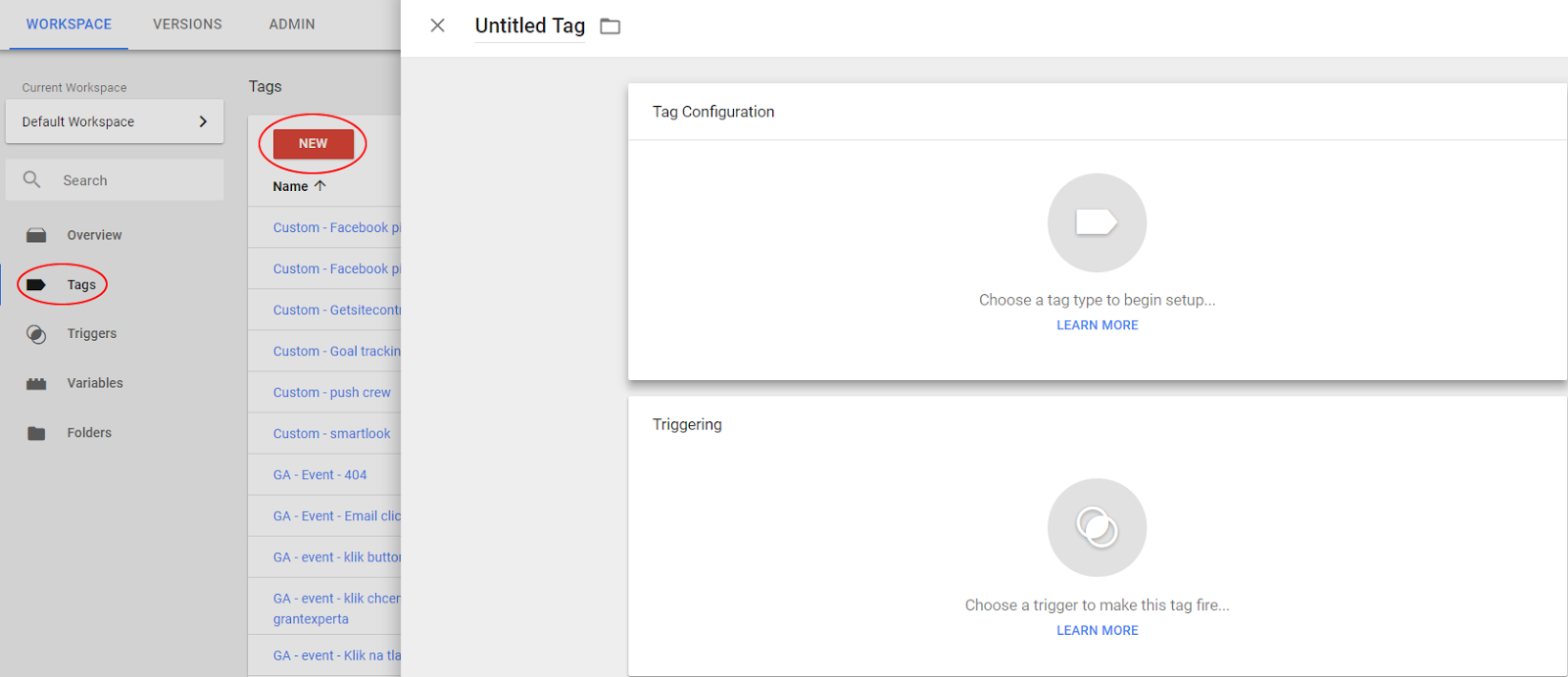Expand the Default Workspace chevron
Screen dimensions: 1568x677
[203, 121]
